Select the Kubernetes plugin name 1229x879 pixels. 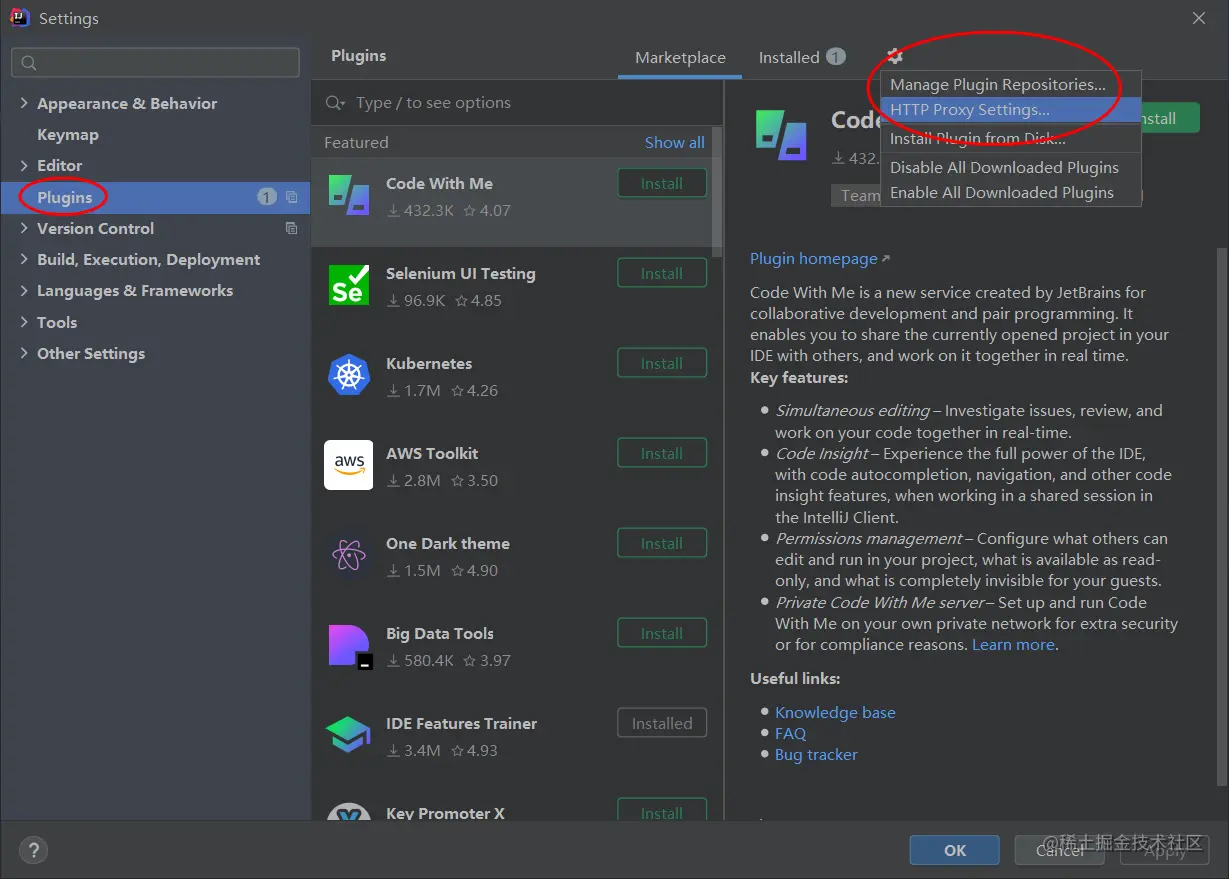tap(429, 364)
